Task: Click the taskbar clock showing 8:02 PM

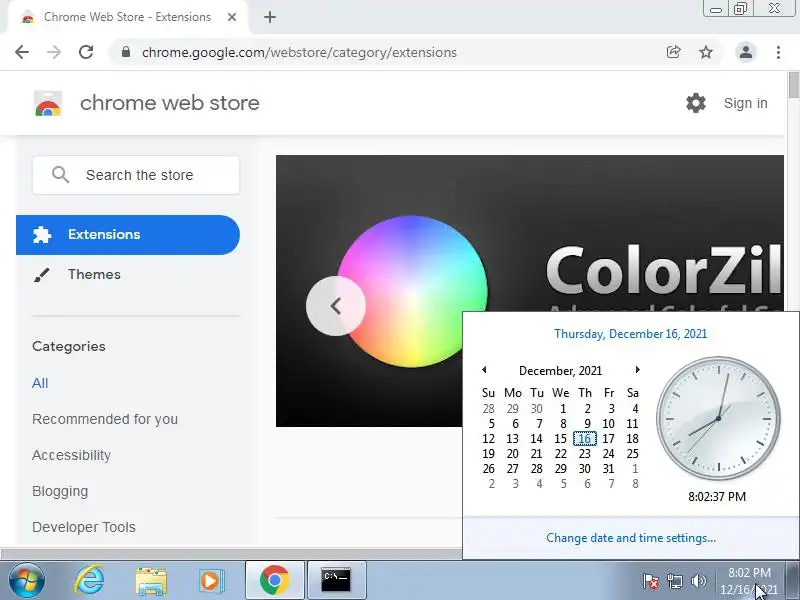Action: click(x=749, y=581)
